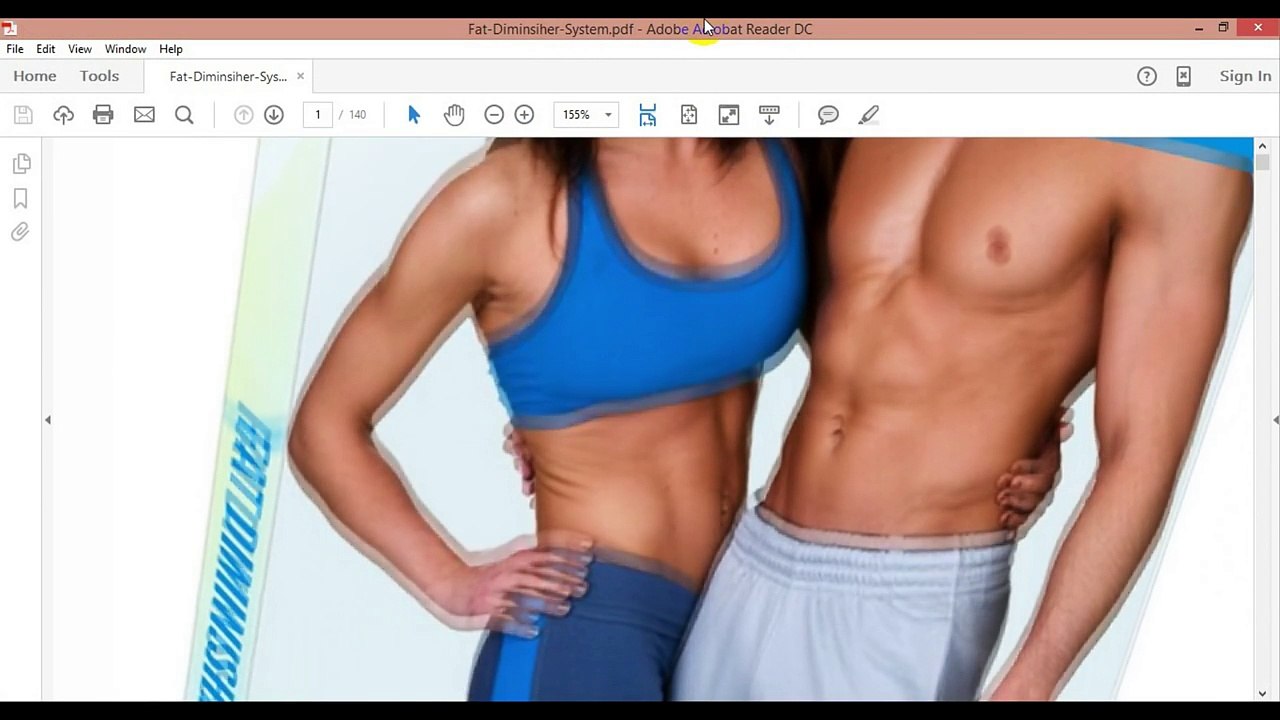Click the scrollbar down arrow
Viewport: 1280px width, 720px height.
pyautogui.click(x=1262, y=693)
